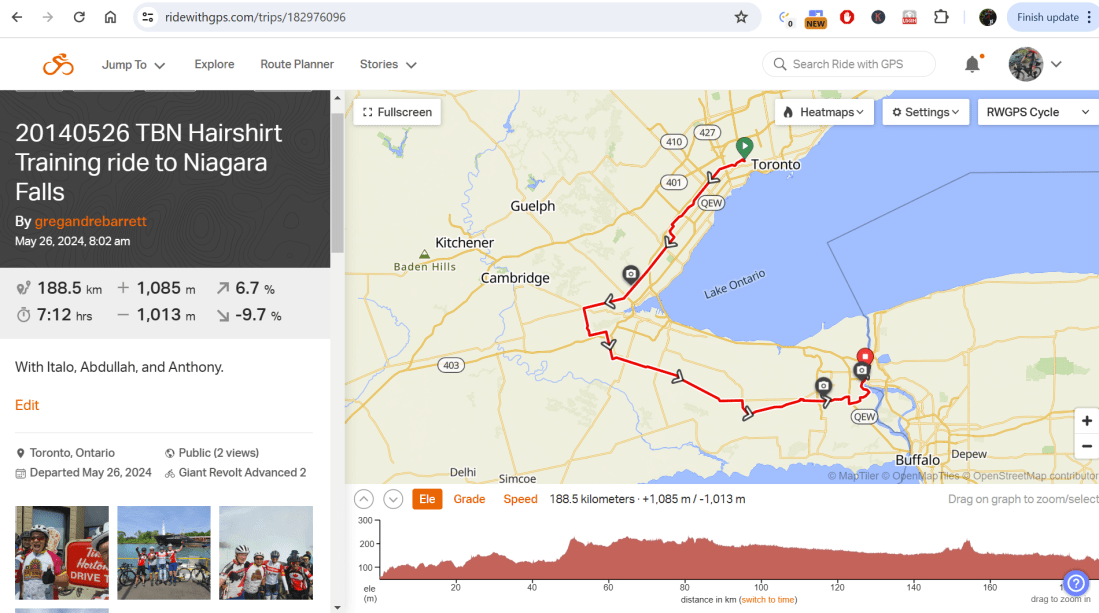Click the red finish marker at Niagara Falls
The width and height of the screenshot is (1099, 613).
point(865,356)
